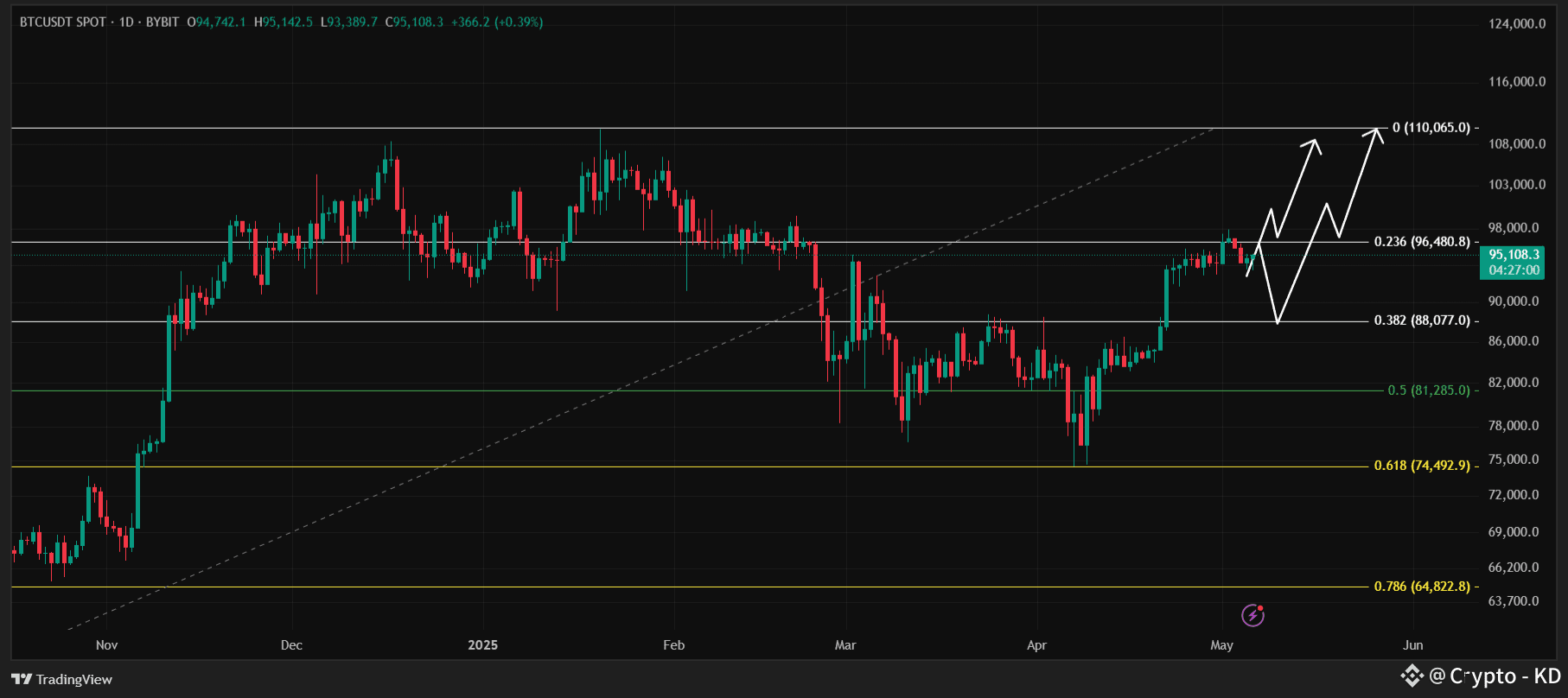This screenshot has width=1568, height=698.
Task: Click 98,000.0 on the price axis
Action: pyautogui.click(x=1514, y=227)
